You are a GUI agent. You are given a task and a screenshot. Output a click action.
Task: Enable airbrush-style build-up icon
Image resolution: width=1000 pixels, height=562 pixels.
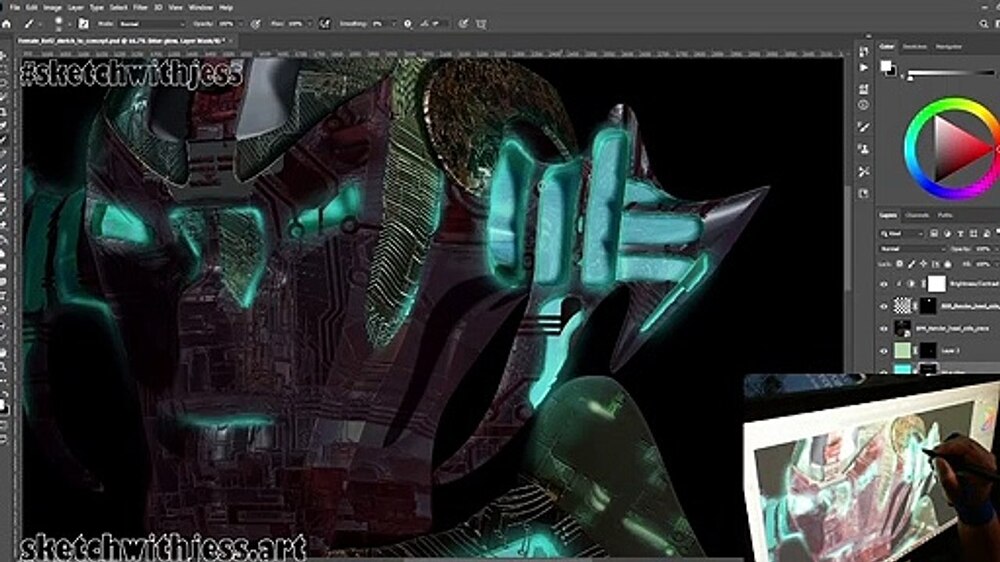click(x=325, y=24)
